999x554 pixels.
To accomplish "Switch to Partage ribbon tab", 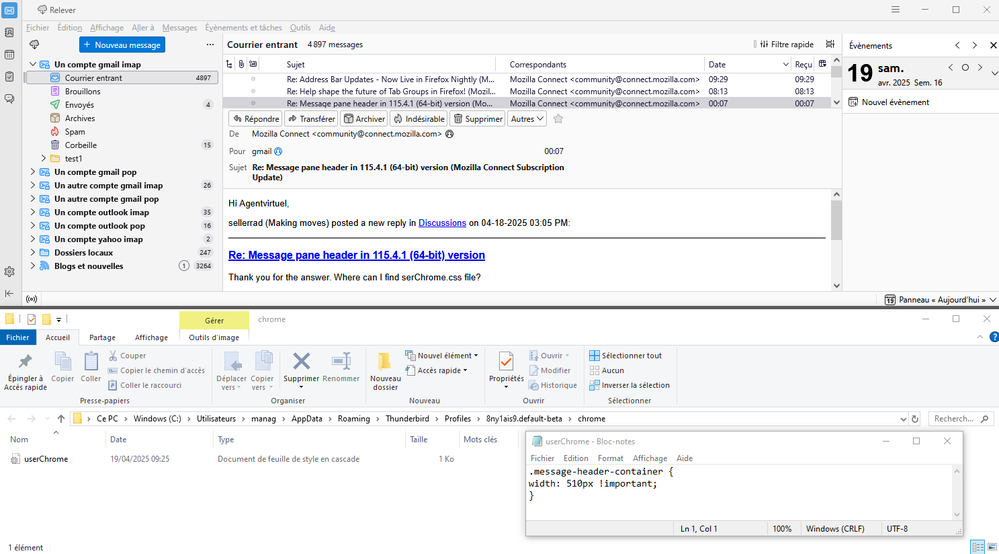I will click(x=103, y=337).
